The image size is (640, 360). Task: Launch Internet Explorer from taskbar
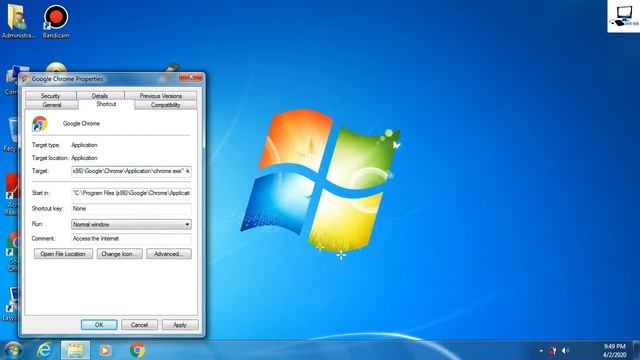point(44,350)
